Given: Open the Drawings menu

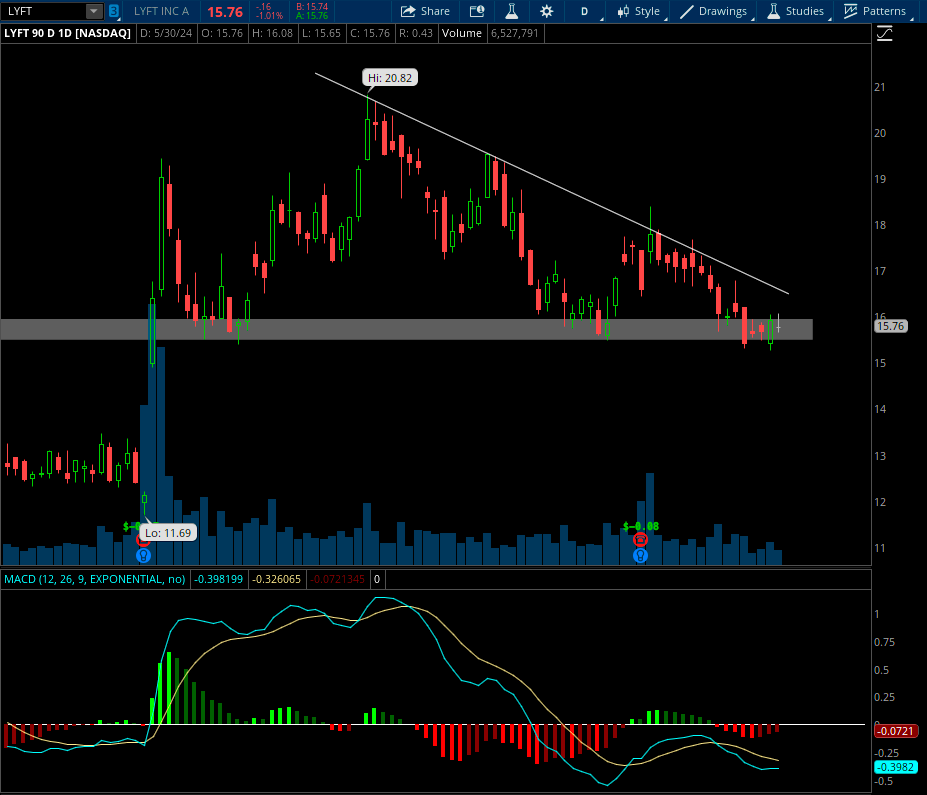Looking at the screenshot, I should tap(714, 11).
